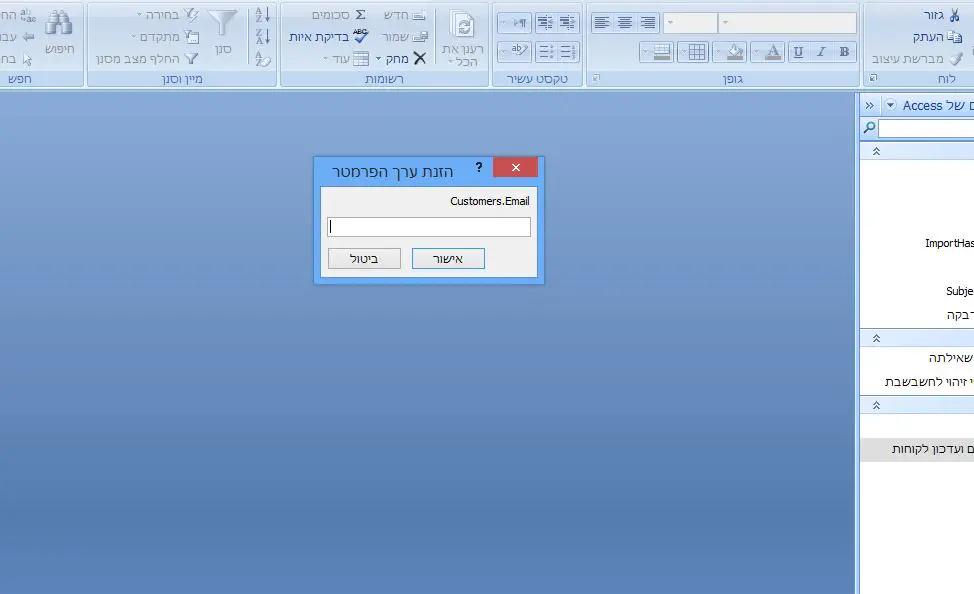Open the font name dropdown
Image resolution: width=974 pixels, height=594 pixels.
point(725,23)
